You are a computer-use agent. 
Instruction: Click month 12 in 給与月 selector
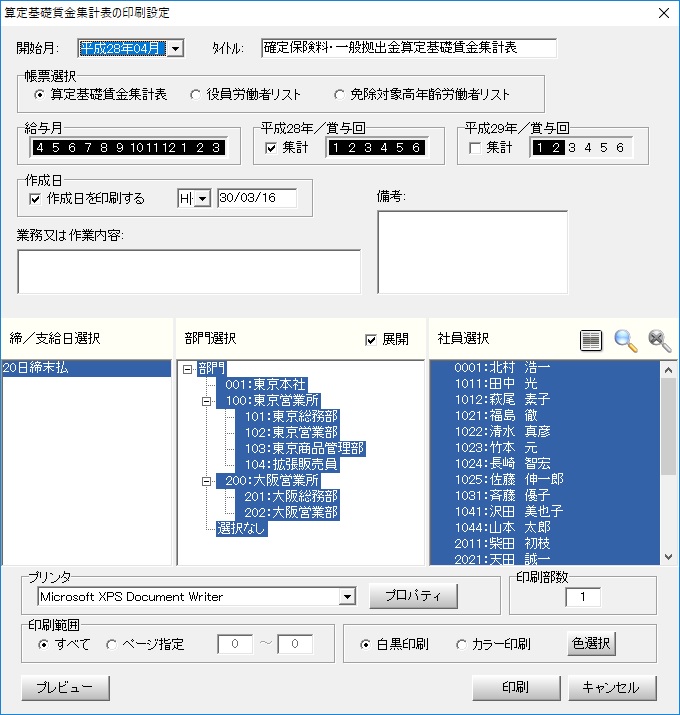click(x=169, y=148)
